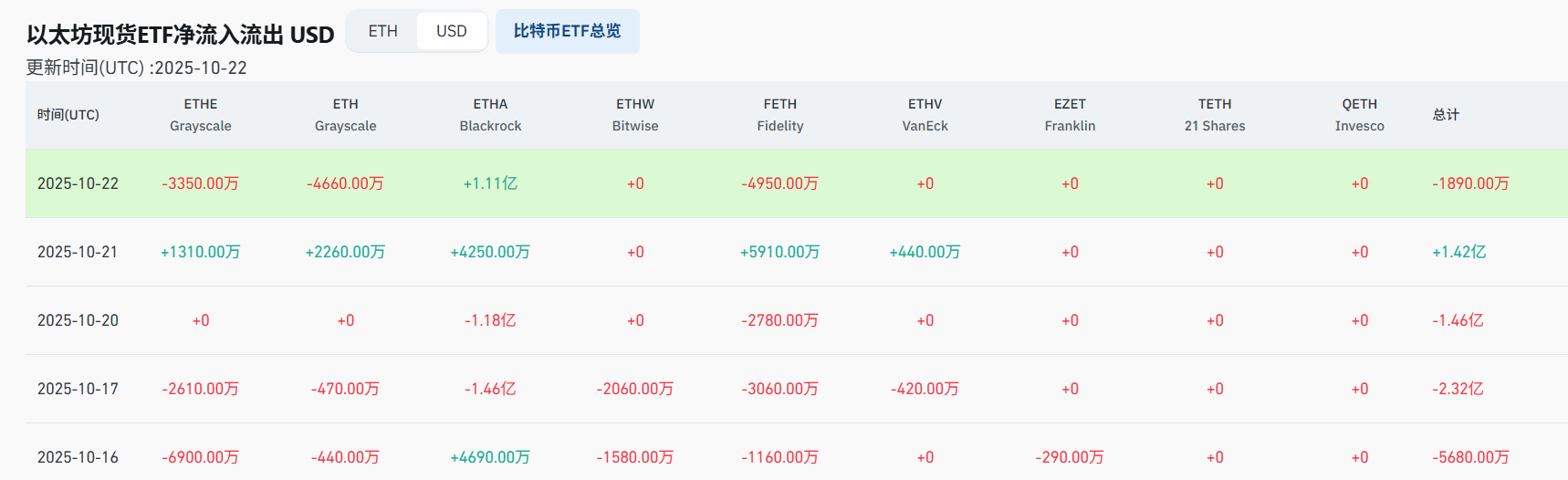Open the 比特币ETF总览 button
This screenshot has width=1568, height=480.
[x=567, y=31]
